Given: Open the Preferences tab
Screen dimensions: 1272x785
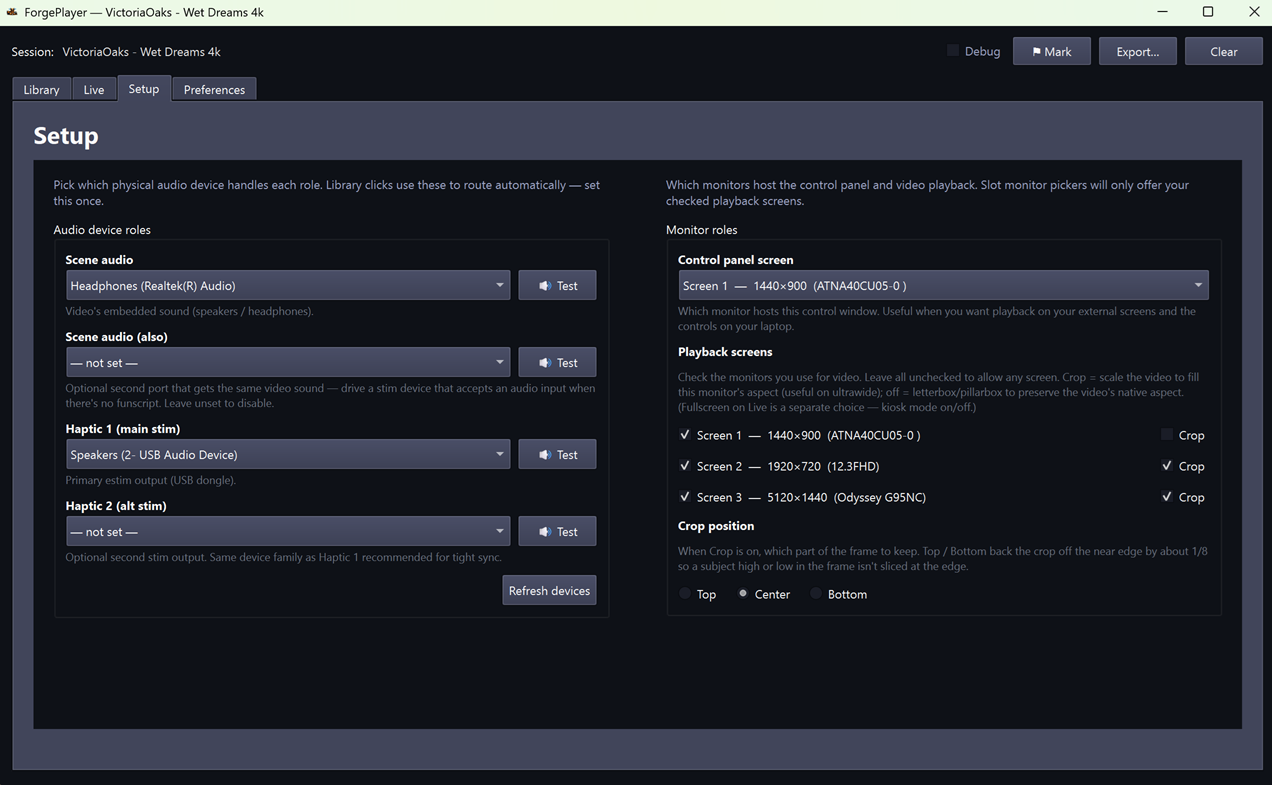Looking at the screenshot, I should [x=214, y=89].
